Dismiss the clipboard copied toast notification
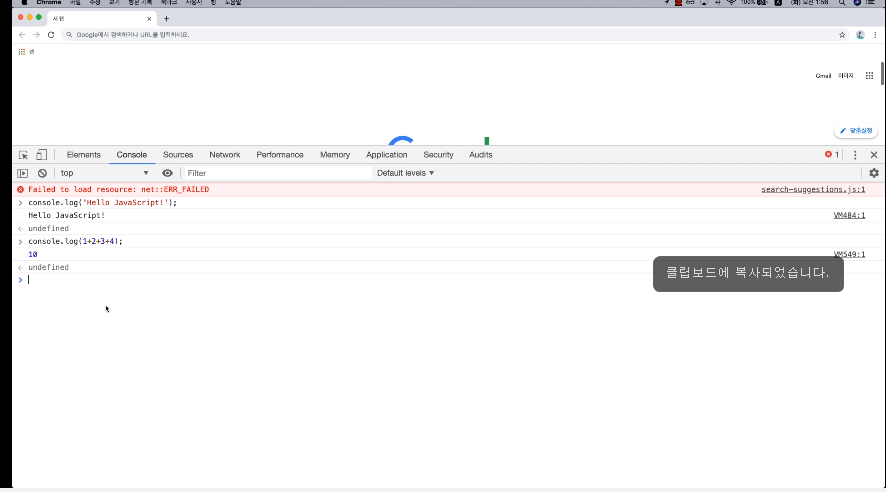The width and height of the screenshot is (886, 492). point(748,274)
